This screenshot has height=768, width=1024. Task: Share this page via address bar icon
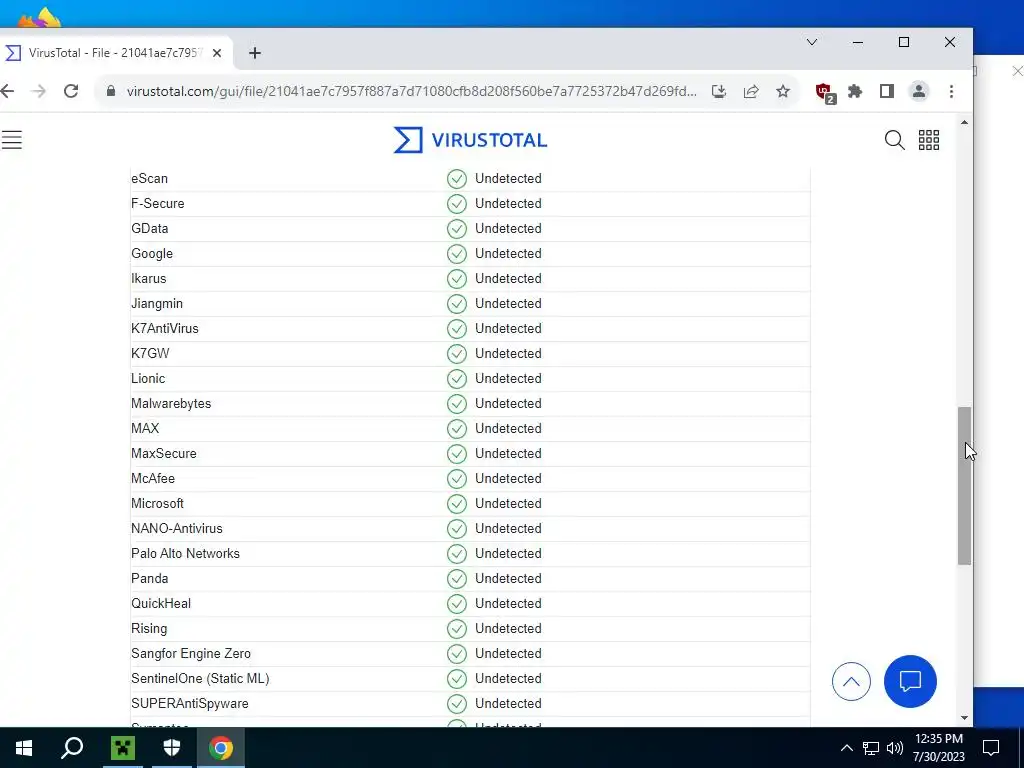(751, 91)
